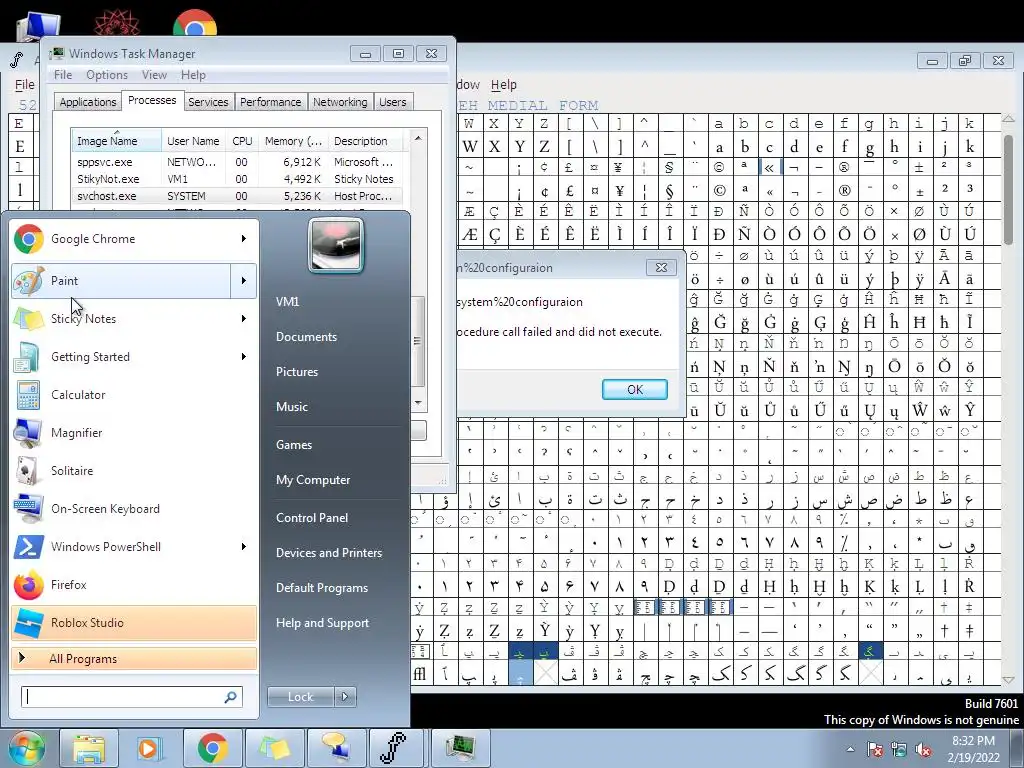Screen dimensions: 1024x768
Task: Open Pictures from Start menu
Action: pyautogui.click(x=297, y=372)
